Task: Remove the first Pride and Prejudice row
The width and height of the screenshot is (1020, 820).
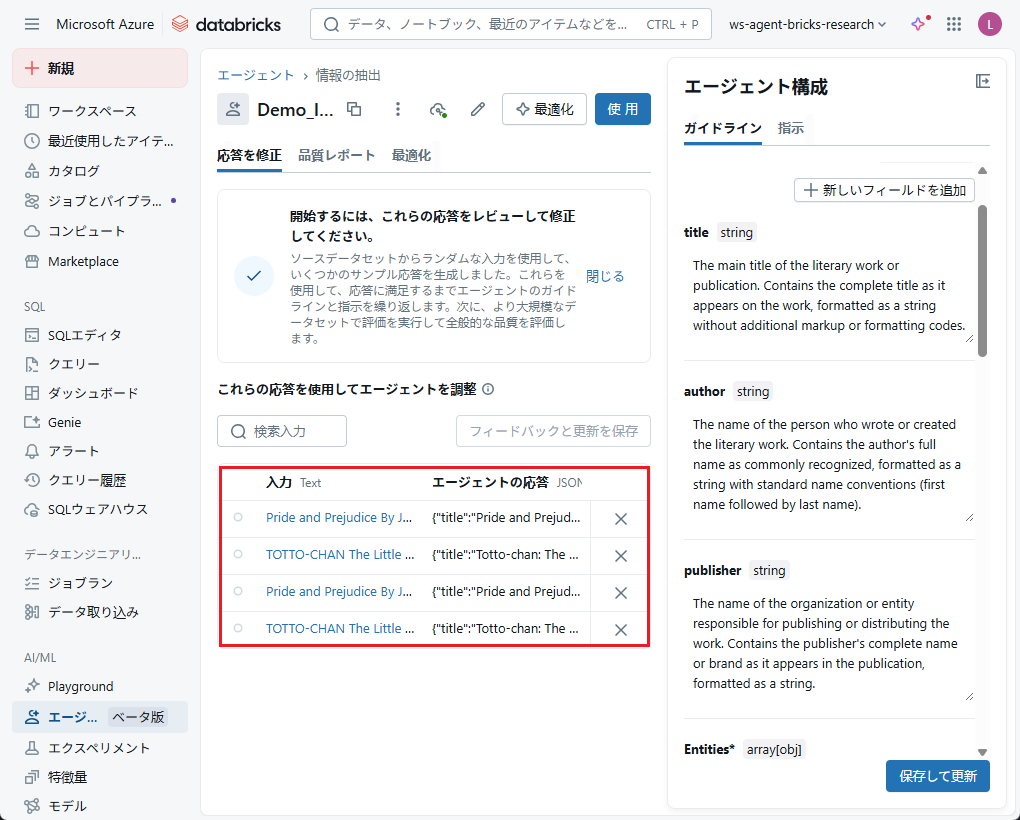Action: (x=620, y=519)
